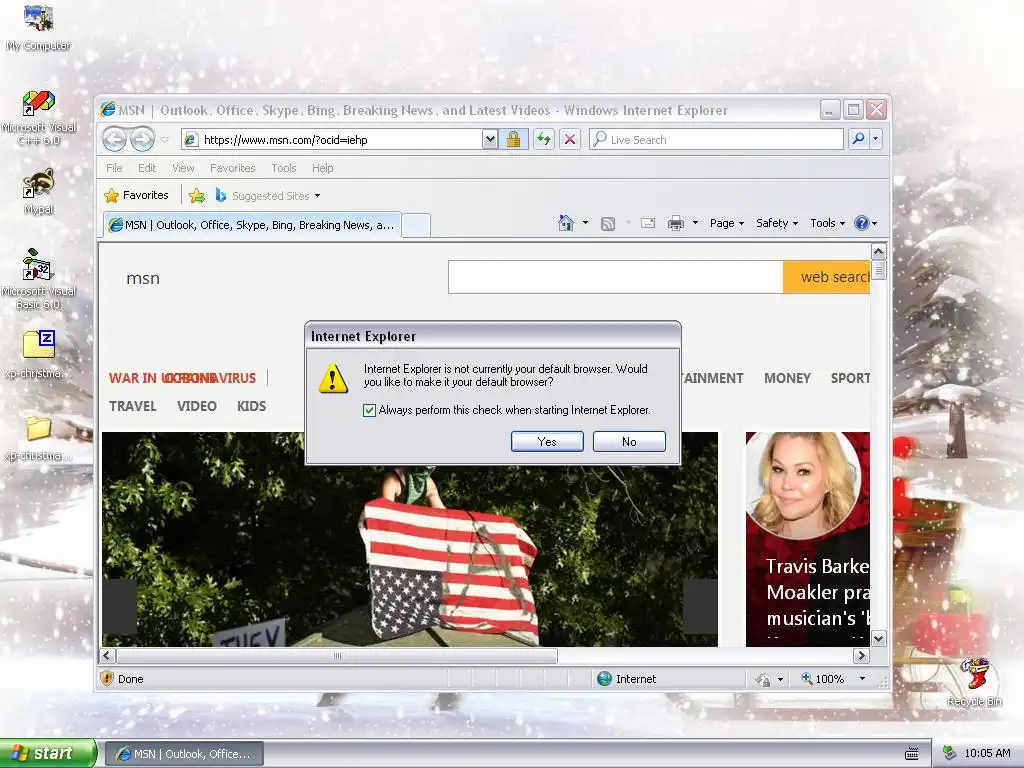Open the Safety dropdown menu

pos(777,223)
